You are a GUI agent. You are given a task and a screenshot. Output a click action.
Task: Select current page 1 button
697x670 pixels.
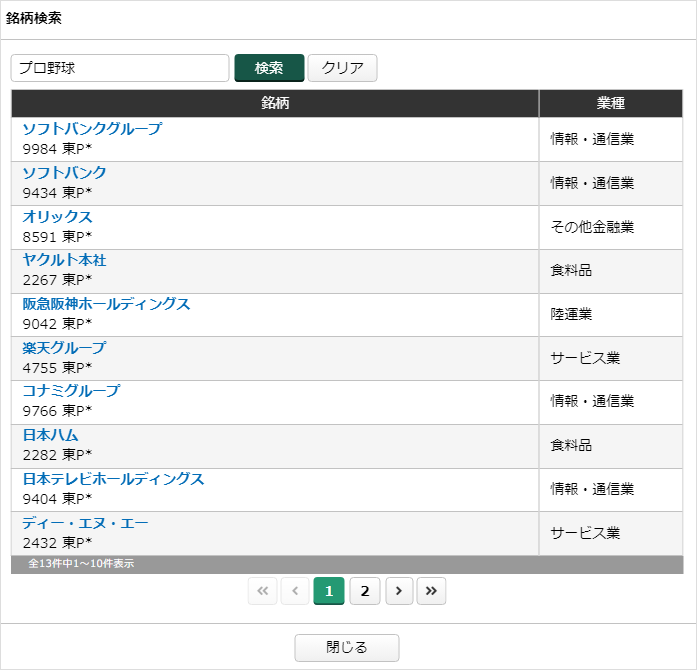[x=329, y=591]
